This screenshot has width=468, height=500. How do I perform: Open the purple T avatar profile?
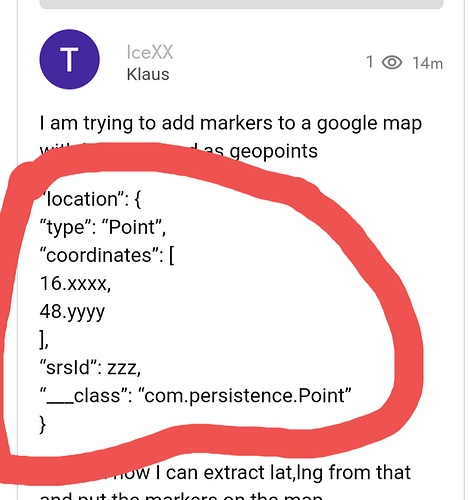(x=69, y=59)
